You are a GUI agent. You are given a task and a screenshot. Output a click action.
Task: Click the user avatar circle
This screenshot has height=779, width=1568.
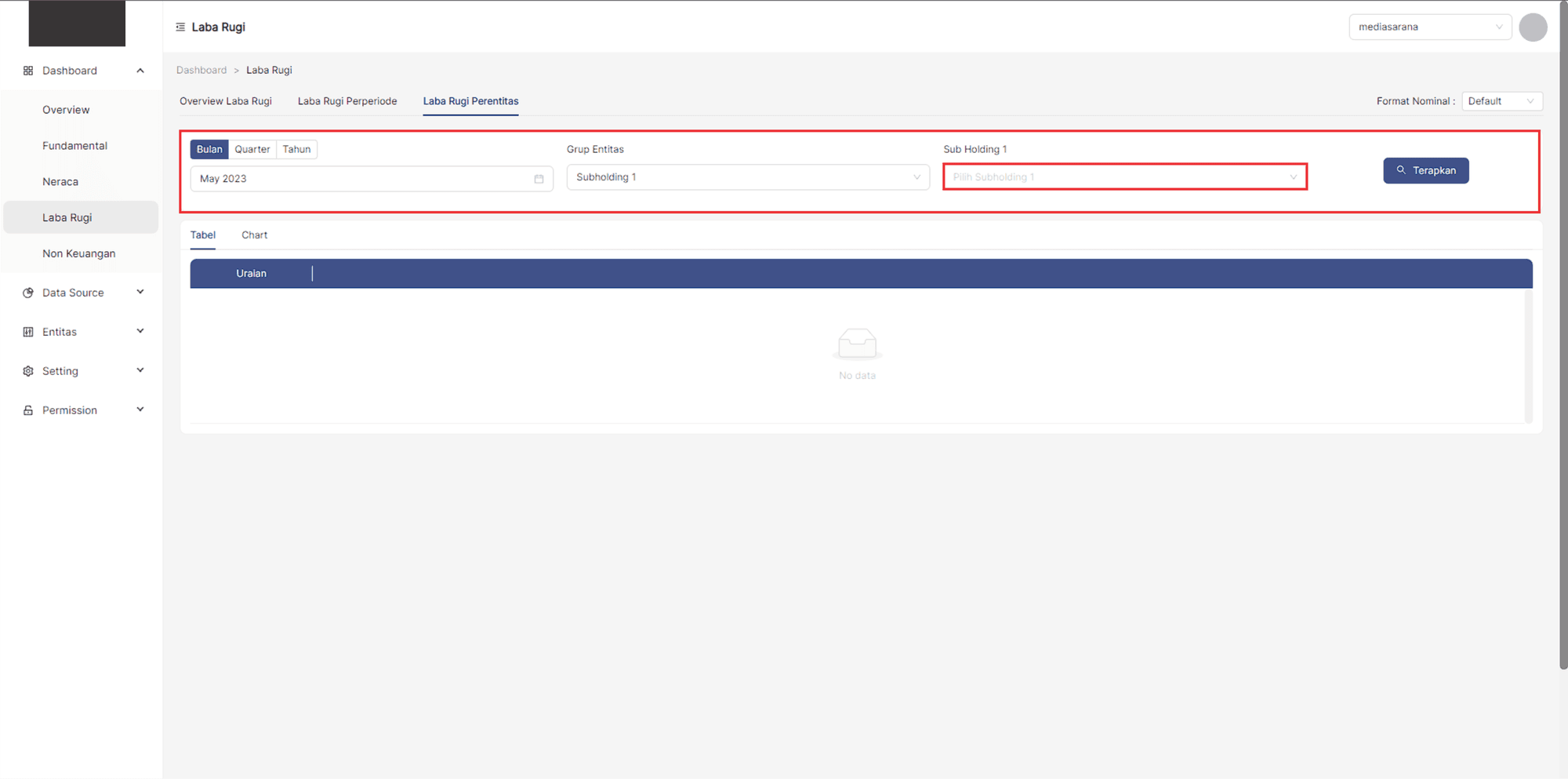pyautogui.click(x=1532, y=27)
